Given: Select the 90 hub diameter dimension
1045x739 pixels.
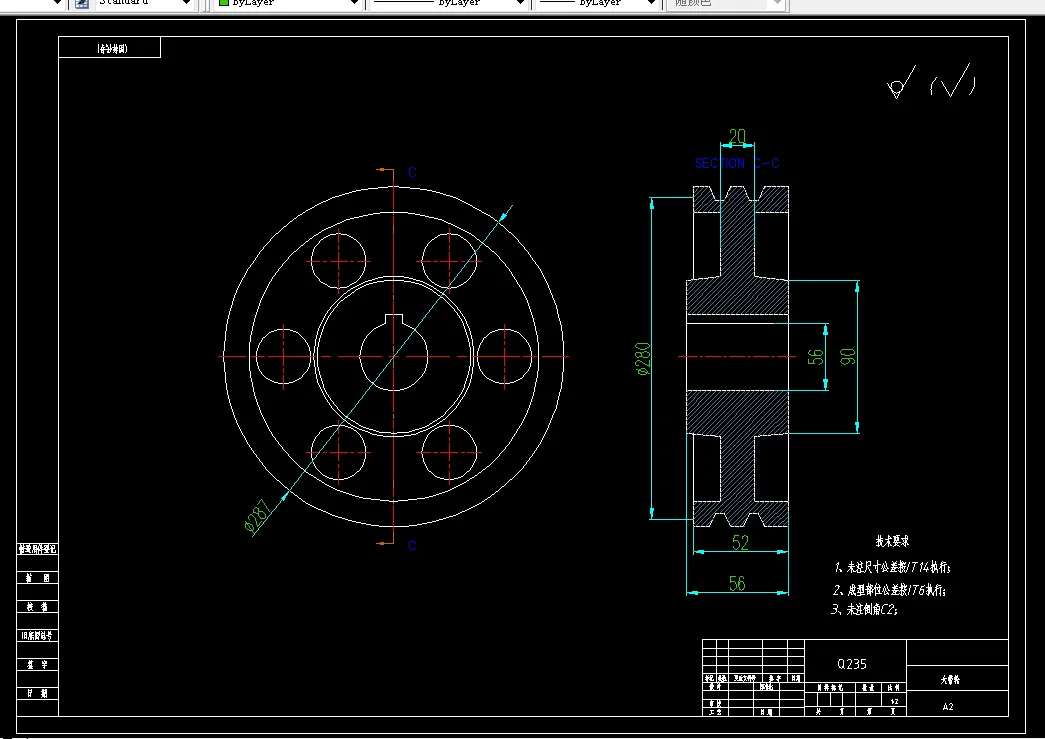Looking at the screenshot, I should tap(848, 357).
